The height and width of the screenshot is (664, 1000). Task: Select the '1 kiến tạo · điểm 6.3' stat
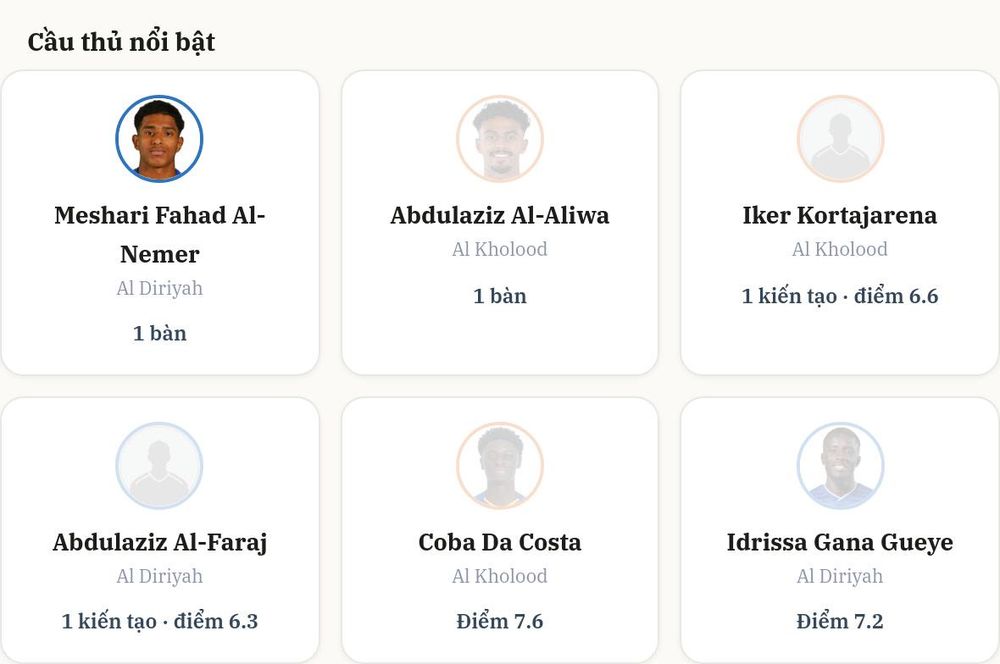159,621
